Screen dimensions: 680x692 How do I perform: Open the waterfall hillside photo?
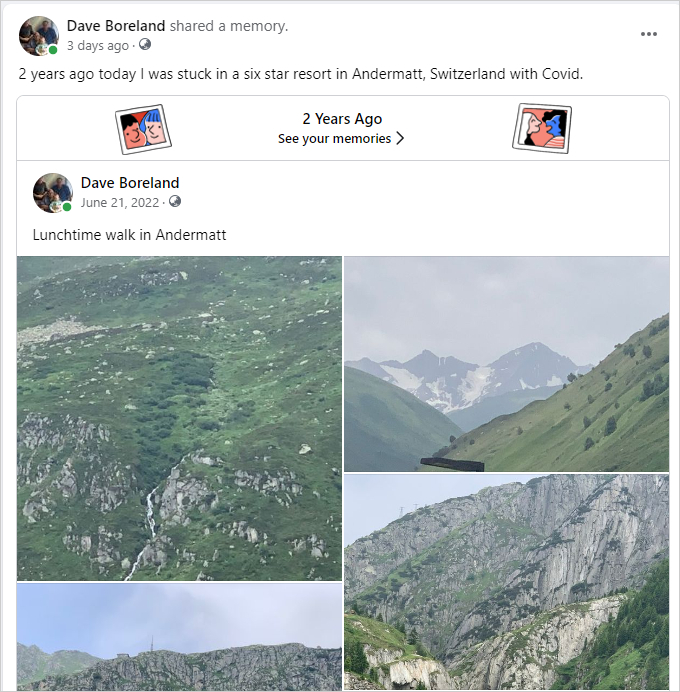coord(179,418)
